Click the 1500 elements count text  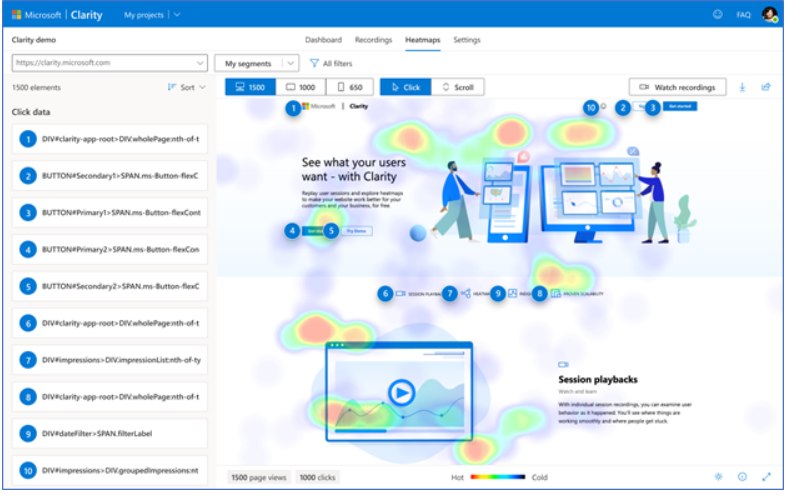36,87
